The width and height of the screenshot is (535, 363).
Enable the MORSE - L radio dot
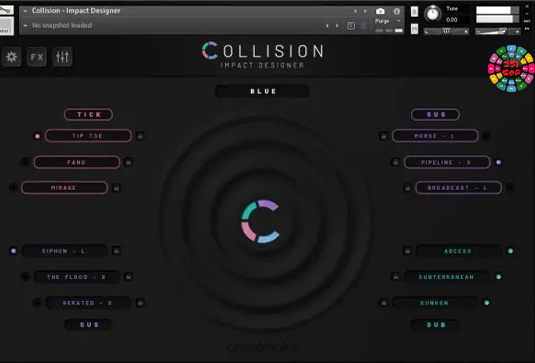(x=486, y=136)
